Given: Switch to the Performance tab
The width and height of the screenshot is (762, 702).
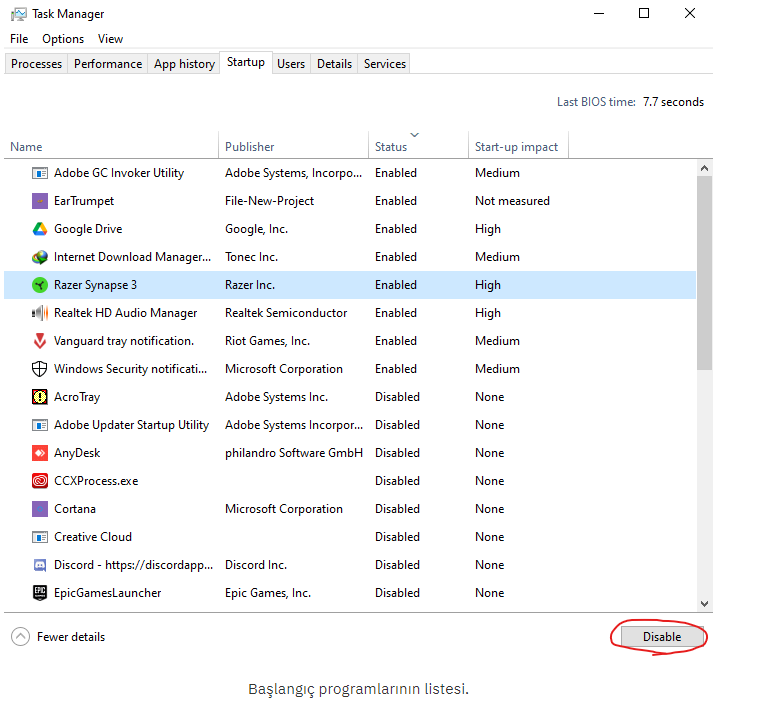Looking at the screenshot, I should click(108, 64).
